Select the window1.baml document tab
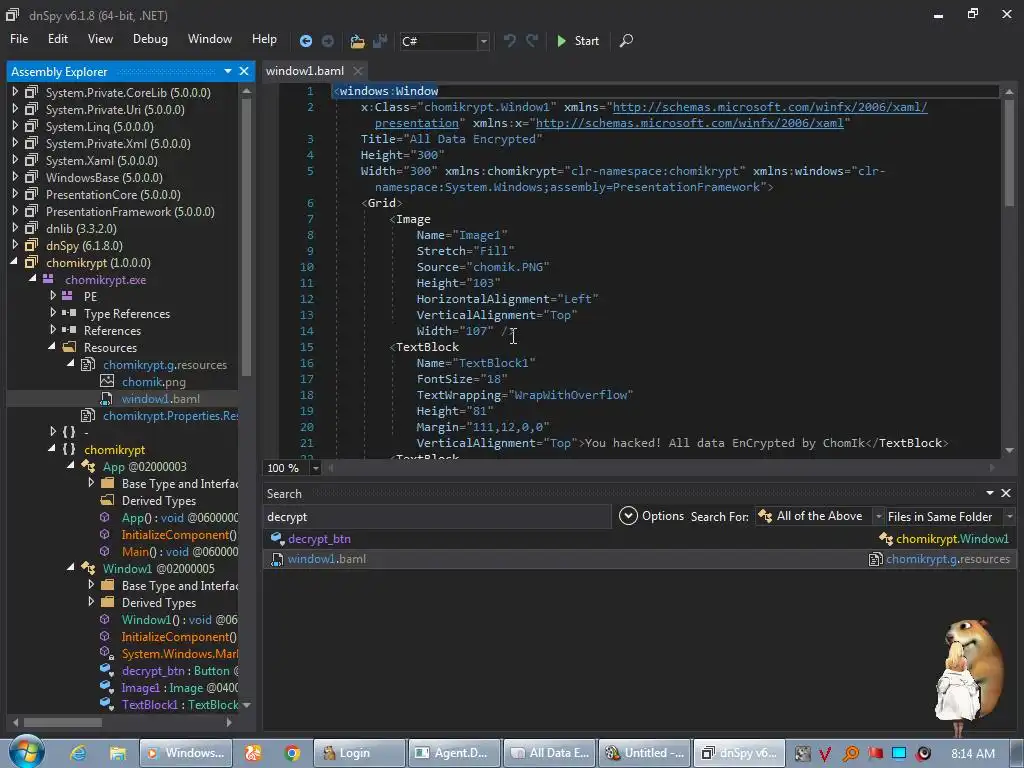The height and width of the screenshot is (768, 1024). pyautogui.click(x=304, y=71)
